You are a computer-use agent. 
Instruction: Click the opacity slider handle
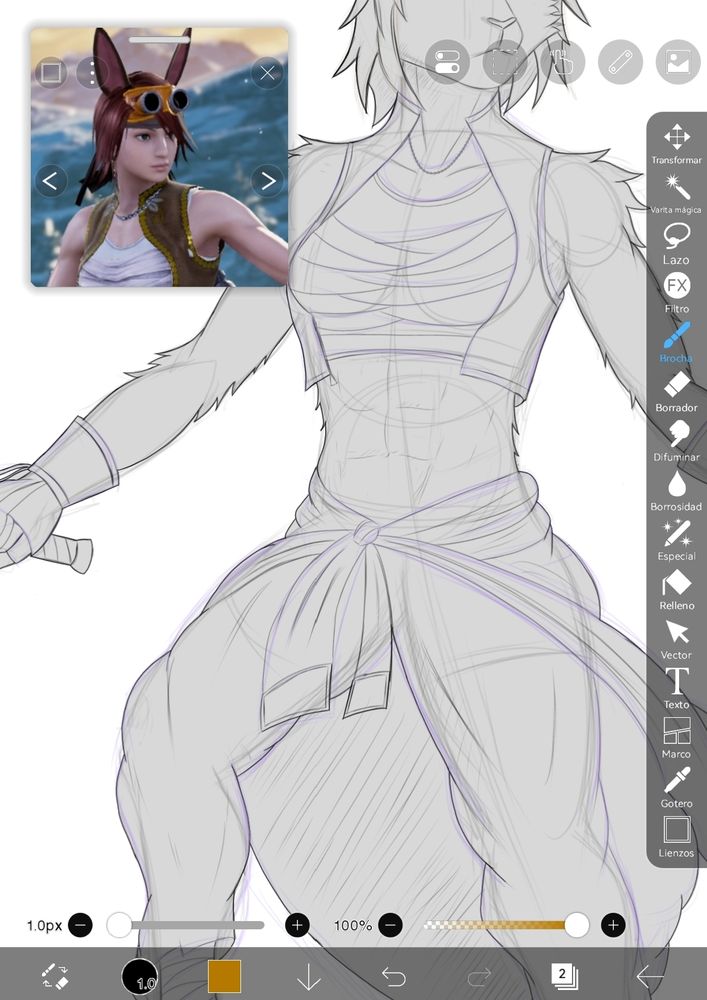[x=576, y=925]
